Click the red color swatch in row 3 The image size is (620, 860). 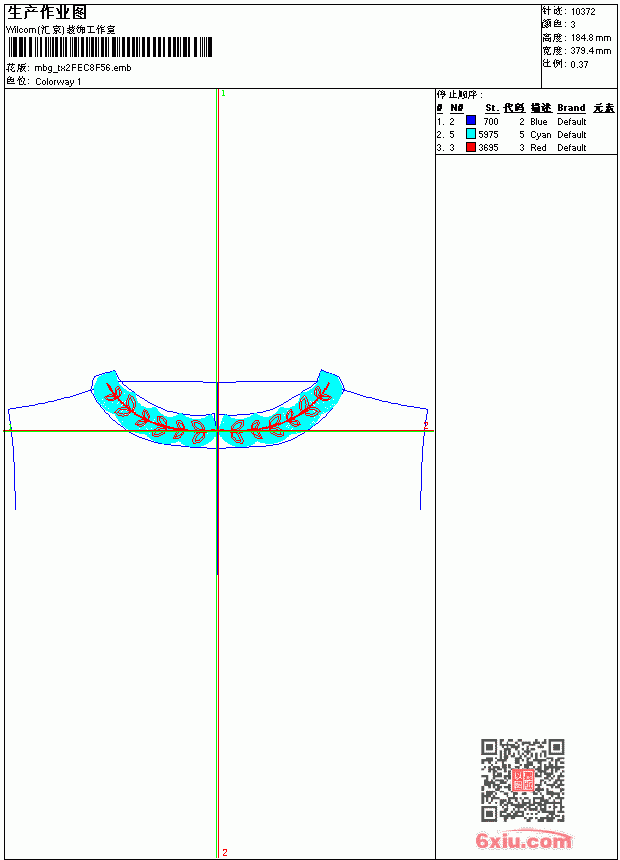(471, 146)
